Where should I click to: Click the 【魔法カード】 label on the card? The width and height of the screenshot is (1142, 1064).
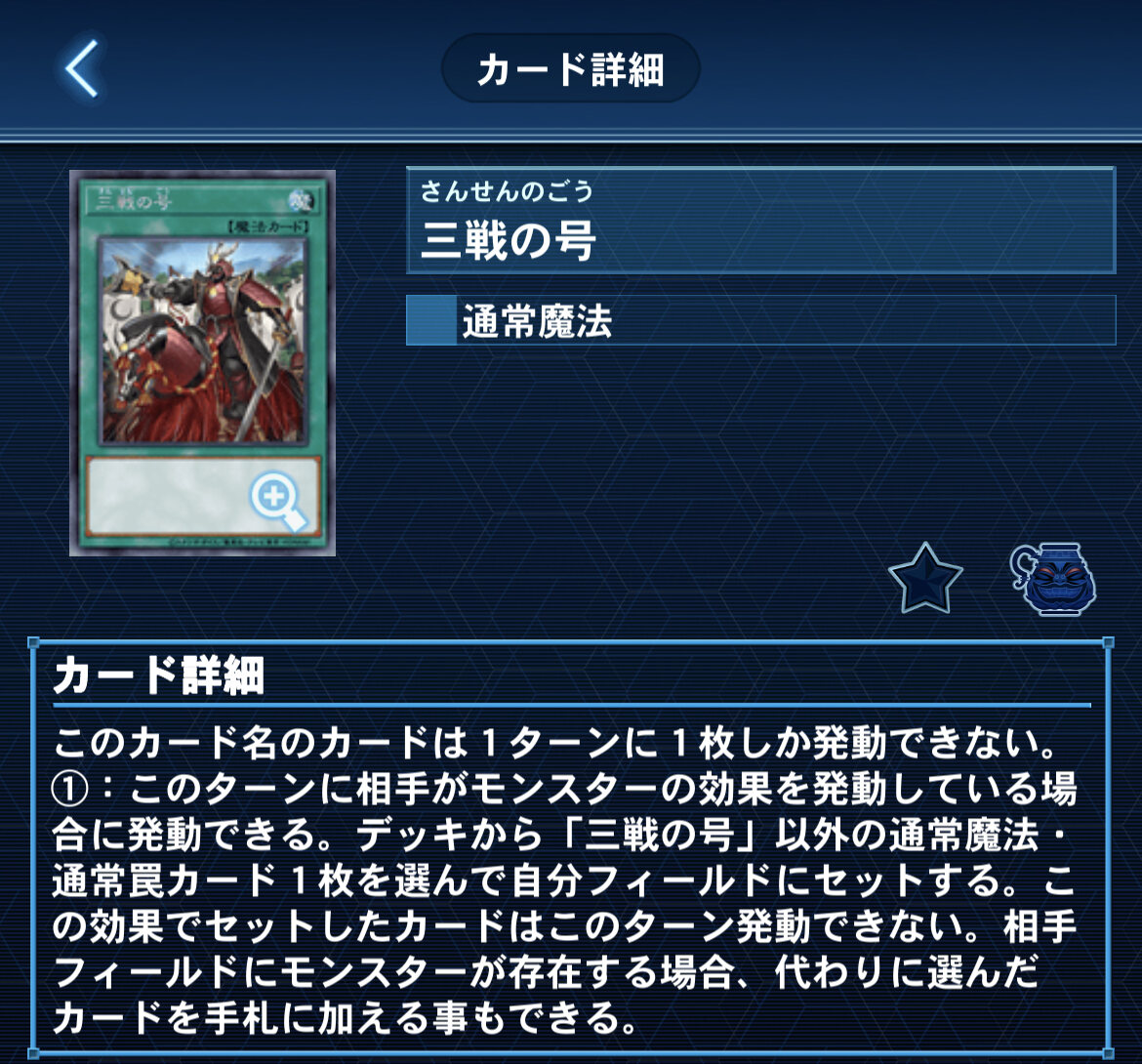coord(268,227)
